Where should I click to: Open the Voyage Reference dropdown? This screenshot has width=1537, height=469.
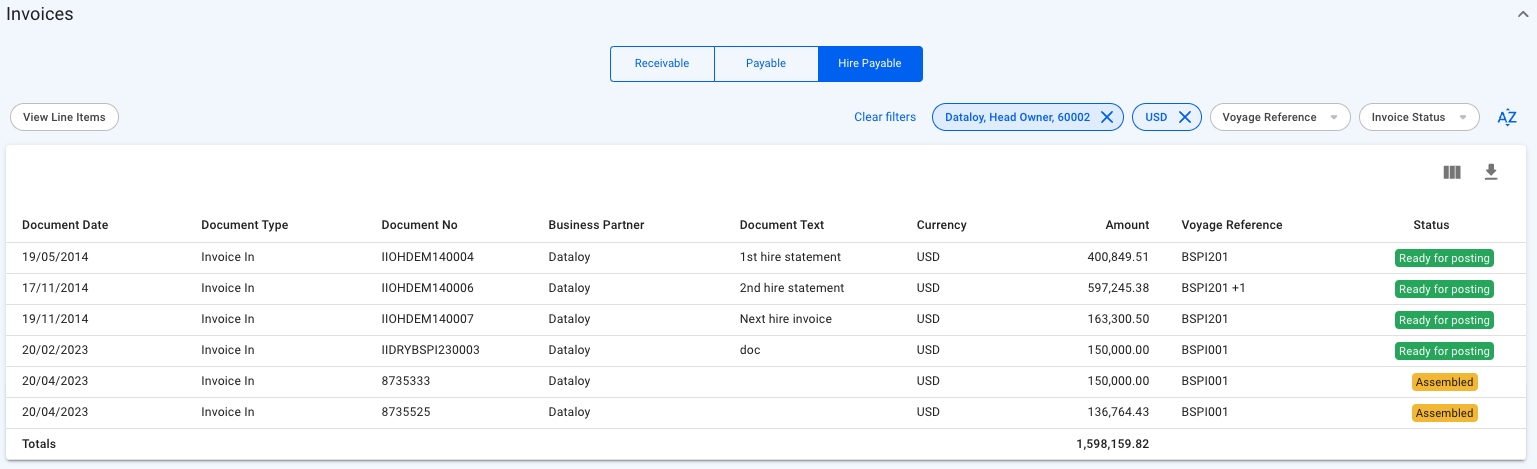(1279, 117)
